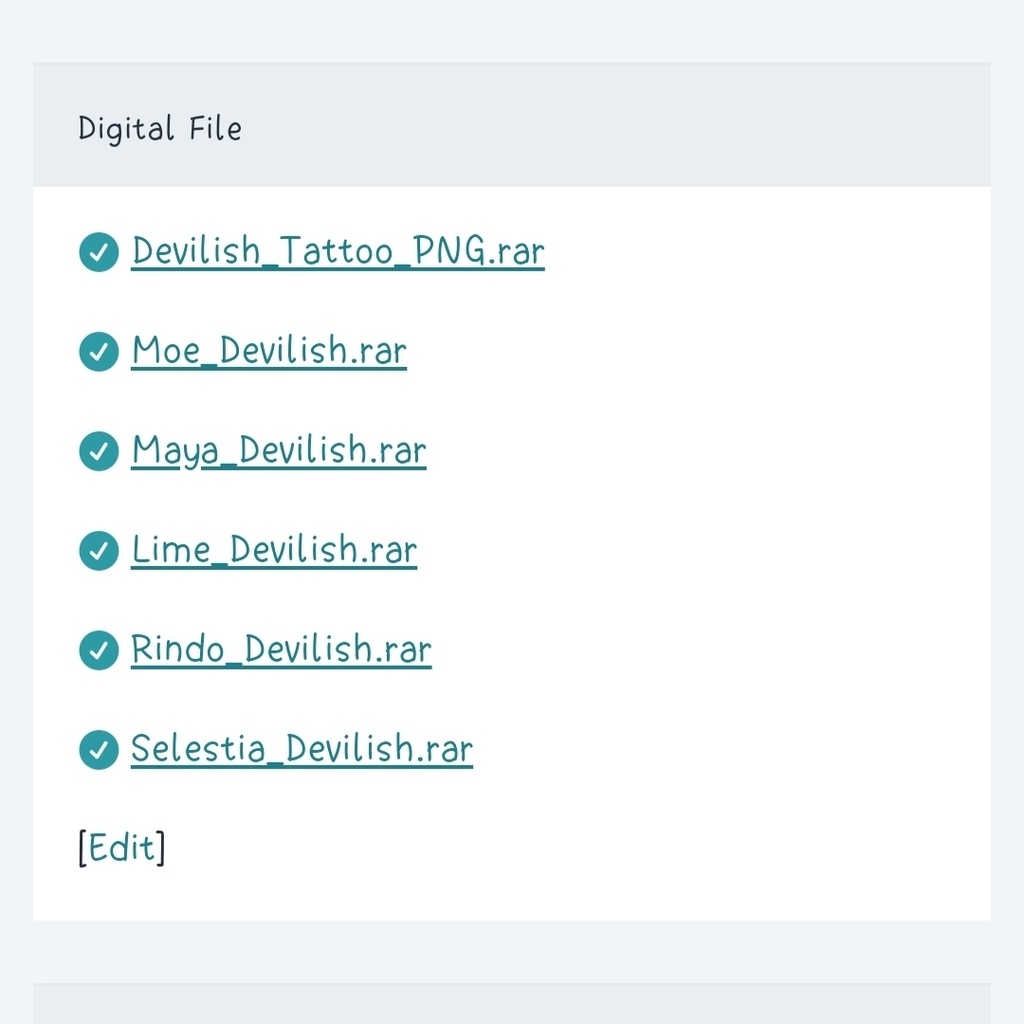
Task: Click the page background above the Digital File card
Action: pyautogui.click(x=511, y=30)
